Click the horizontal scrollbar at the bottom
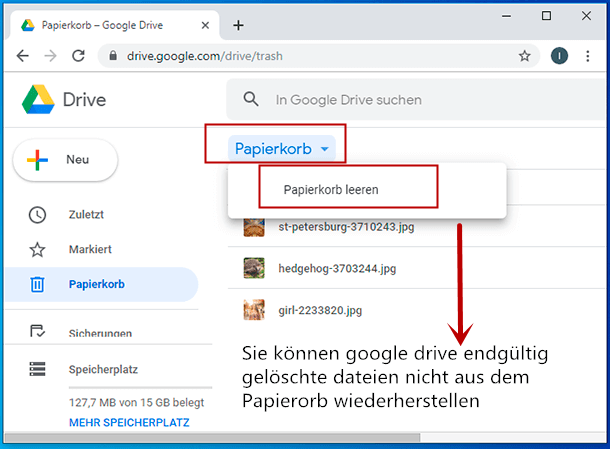610x449 pixels. (212, 438)
